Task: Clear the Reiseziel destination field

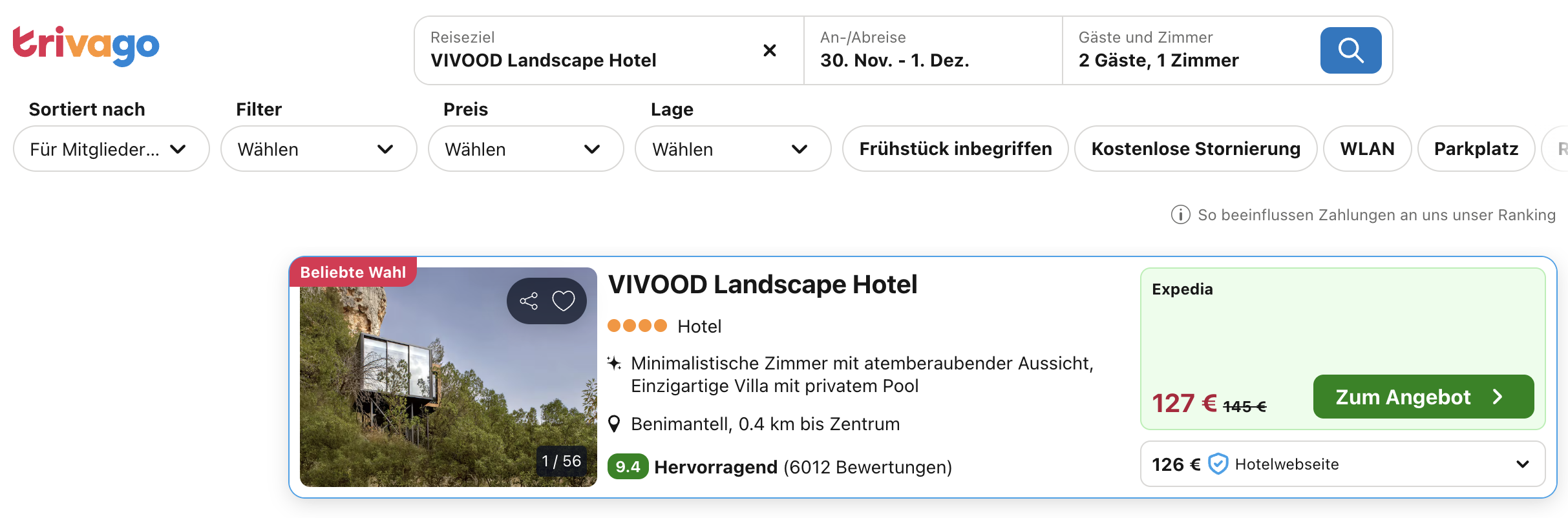Action: (x=769, y=50)
